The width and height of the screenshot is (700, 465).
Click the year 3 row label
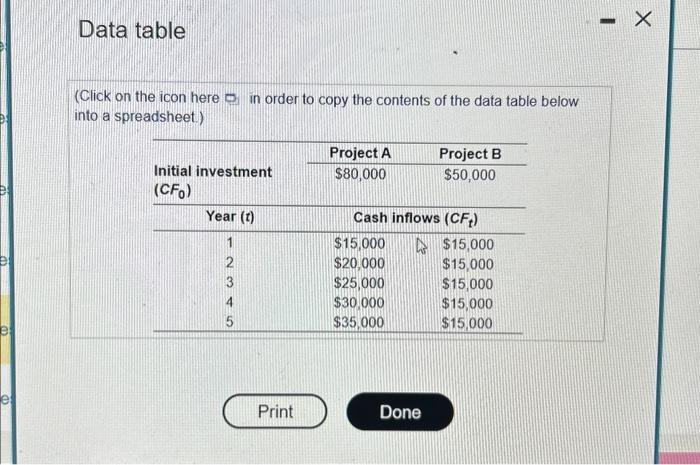click(x=229, y=283)
